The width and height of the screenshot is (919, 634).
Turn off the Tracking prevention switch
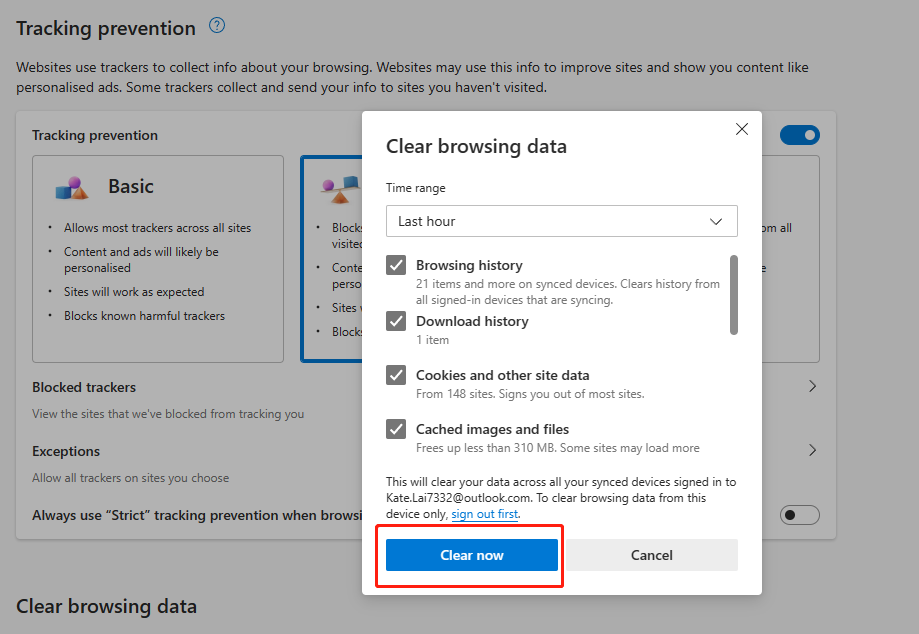[x=799, y=135]
